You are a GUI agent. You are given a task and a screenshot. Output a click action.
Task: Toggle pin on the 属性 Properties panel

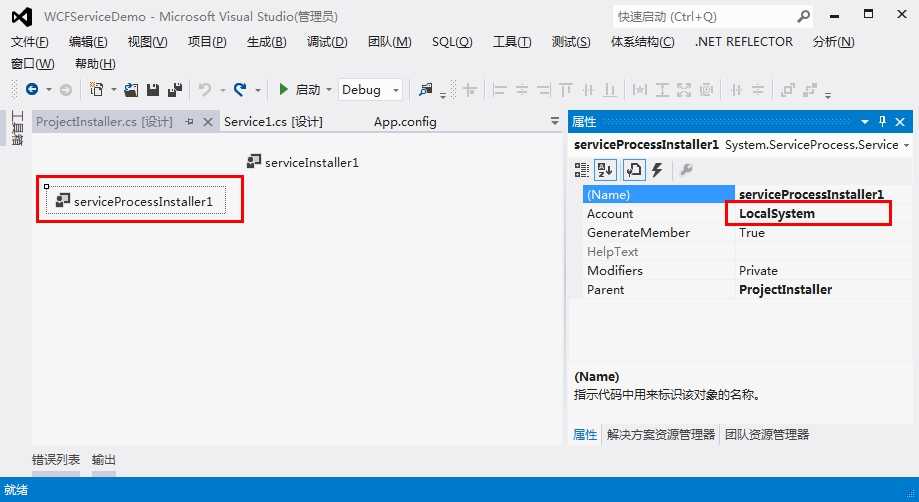tap(883, 121)
